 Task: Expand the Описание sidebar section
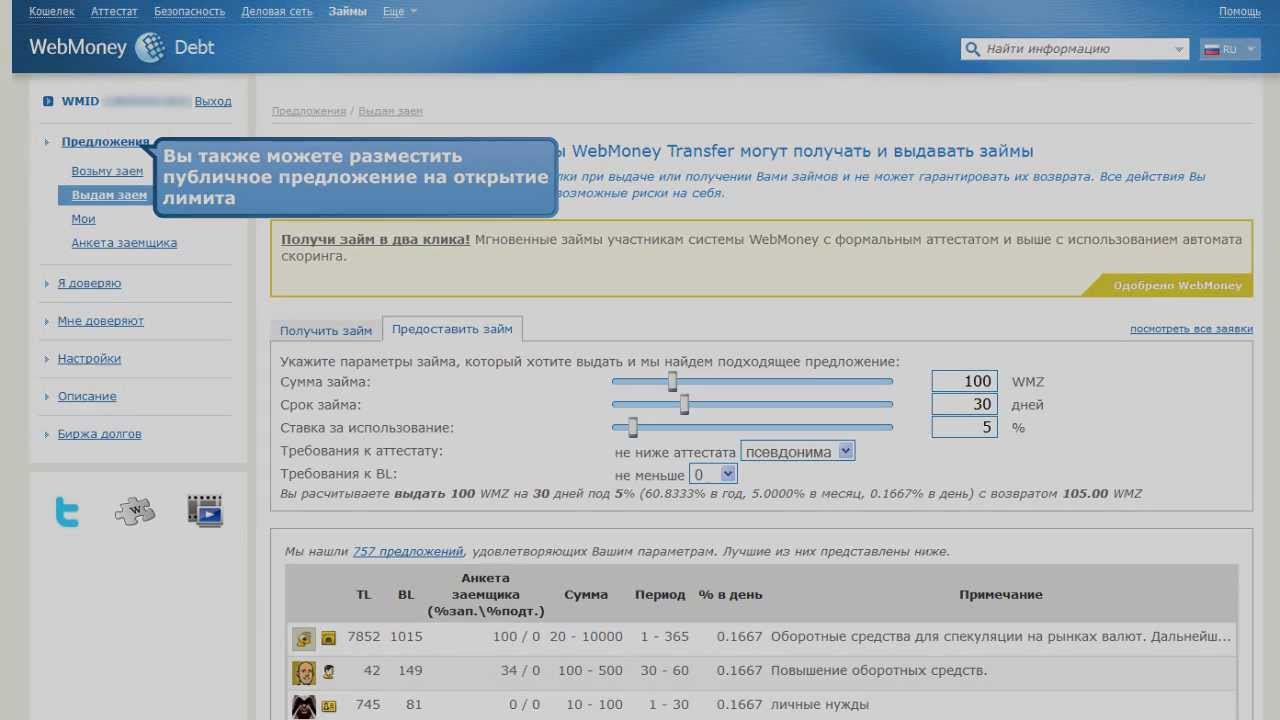pyautogui.click(x=87, y=396)
